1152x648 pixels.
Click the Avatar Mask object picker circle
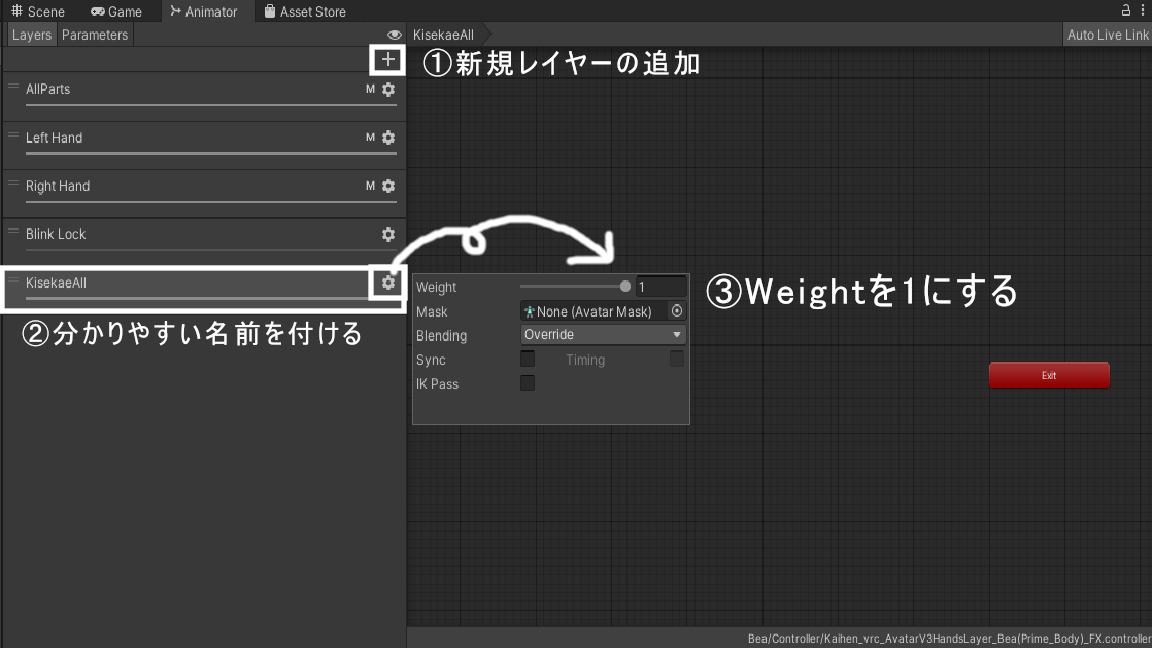coord(677,311)
